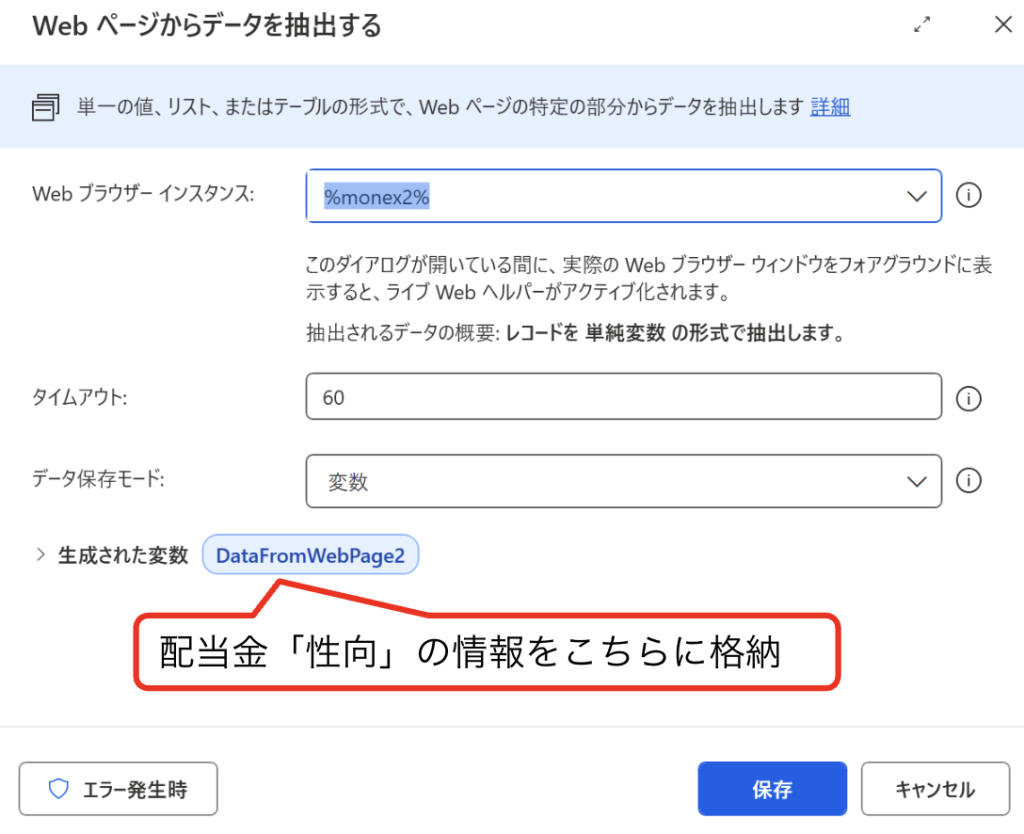This screenshot has height=834, width=1024.
Task: Close the web data extraction dialog
Action: [x=1002, y=26]
